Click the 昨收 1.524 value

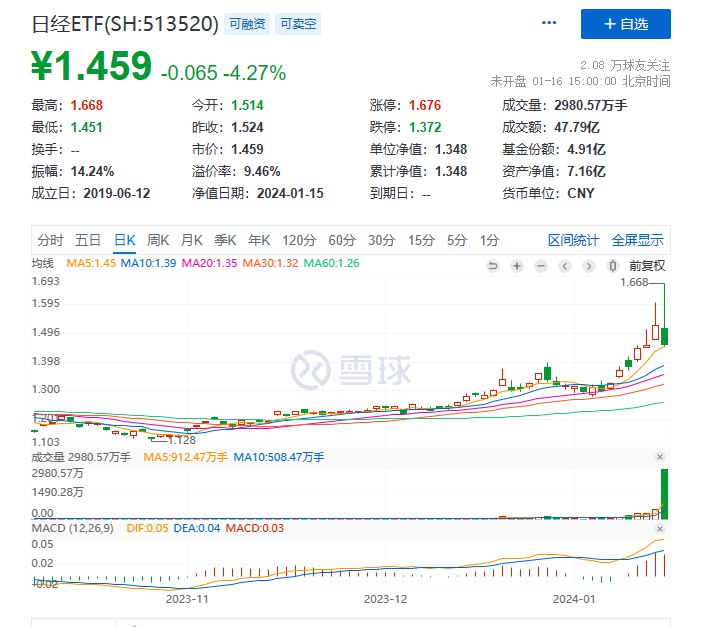point(247,127)
